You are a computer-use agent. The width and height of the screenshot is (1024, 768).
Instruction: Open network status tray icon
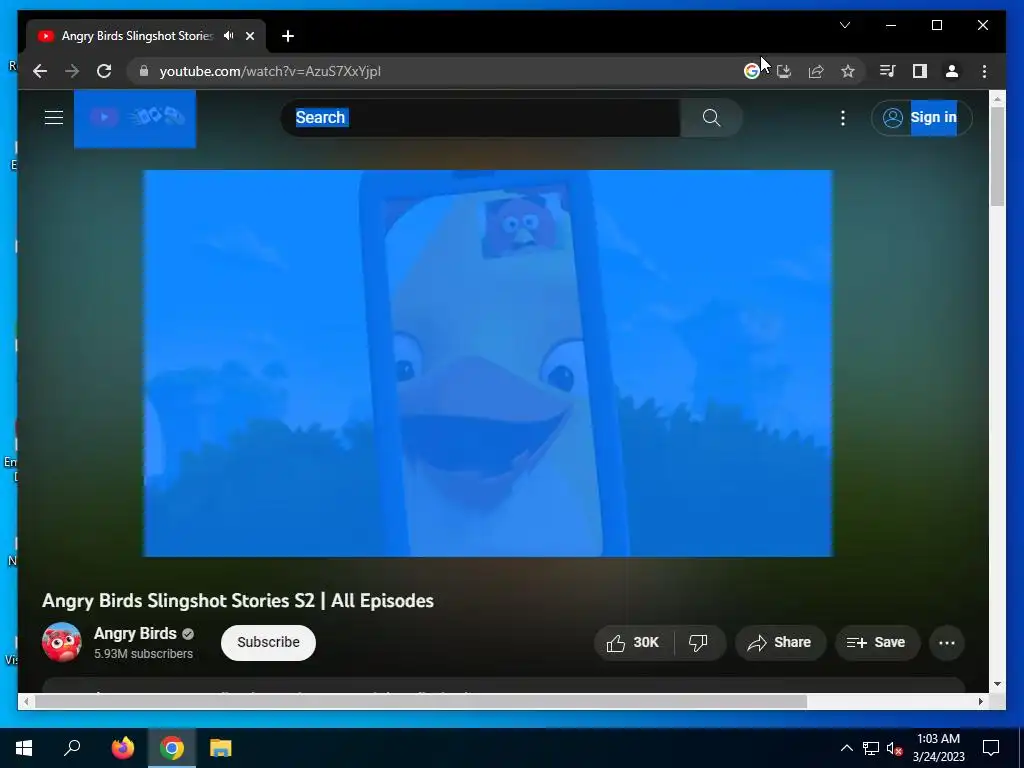pos(871,748)
